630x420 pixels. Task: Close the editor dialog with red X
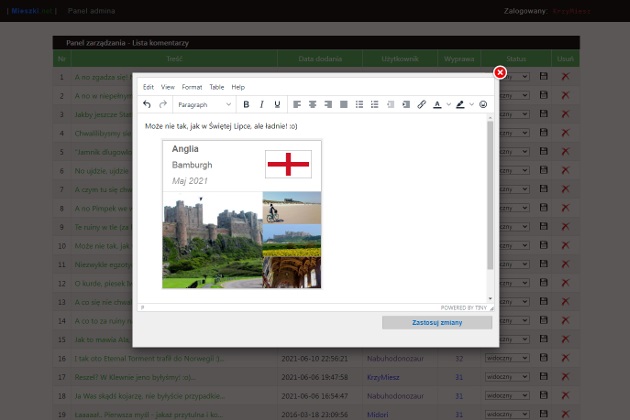tap(500, 72)
